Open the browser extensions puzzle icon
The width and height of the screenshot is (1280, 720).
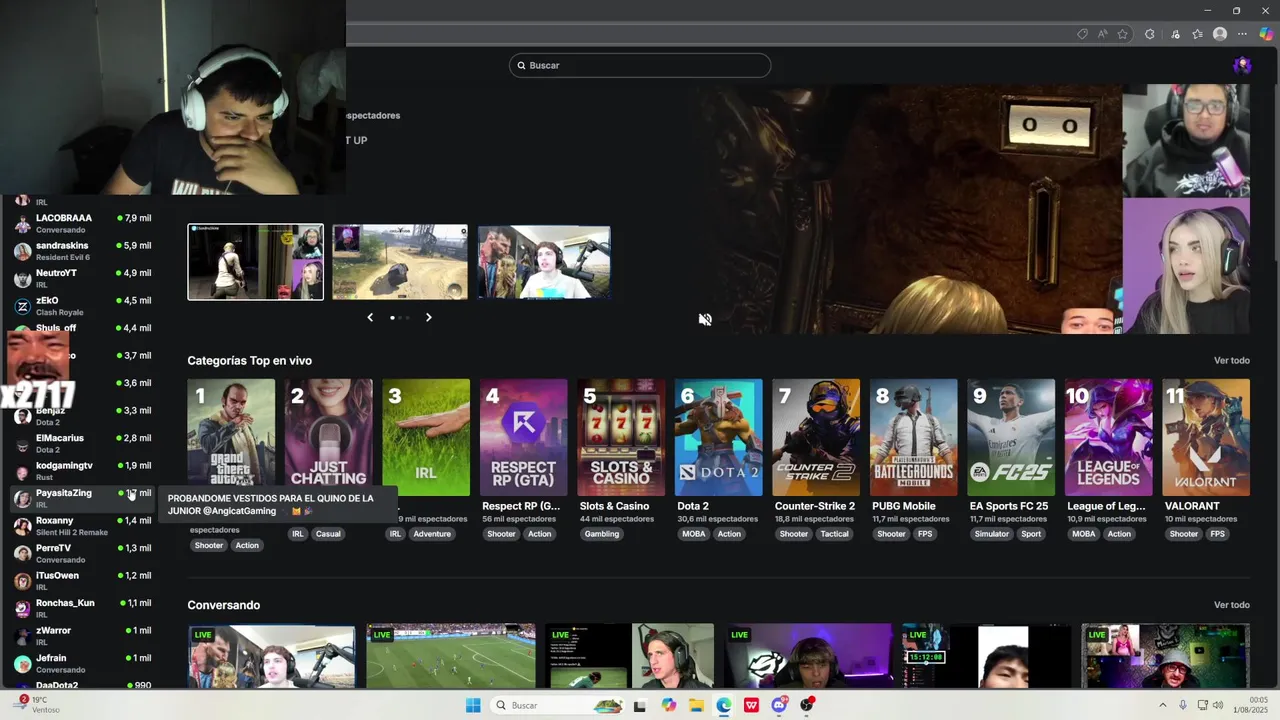[x=1150, y=34]
